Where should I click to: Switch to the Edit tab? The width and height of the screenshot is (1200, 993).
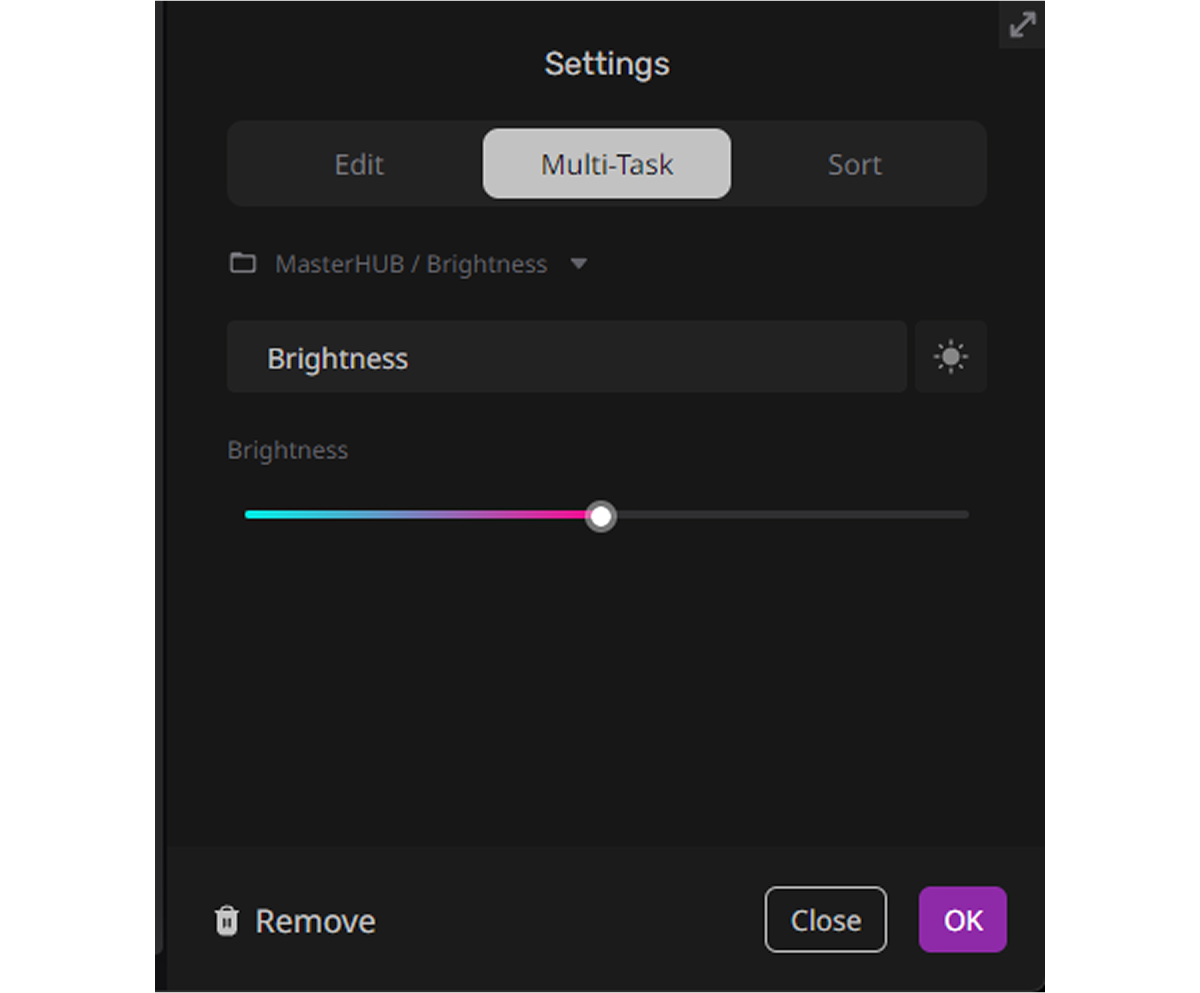coord(359,164)
